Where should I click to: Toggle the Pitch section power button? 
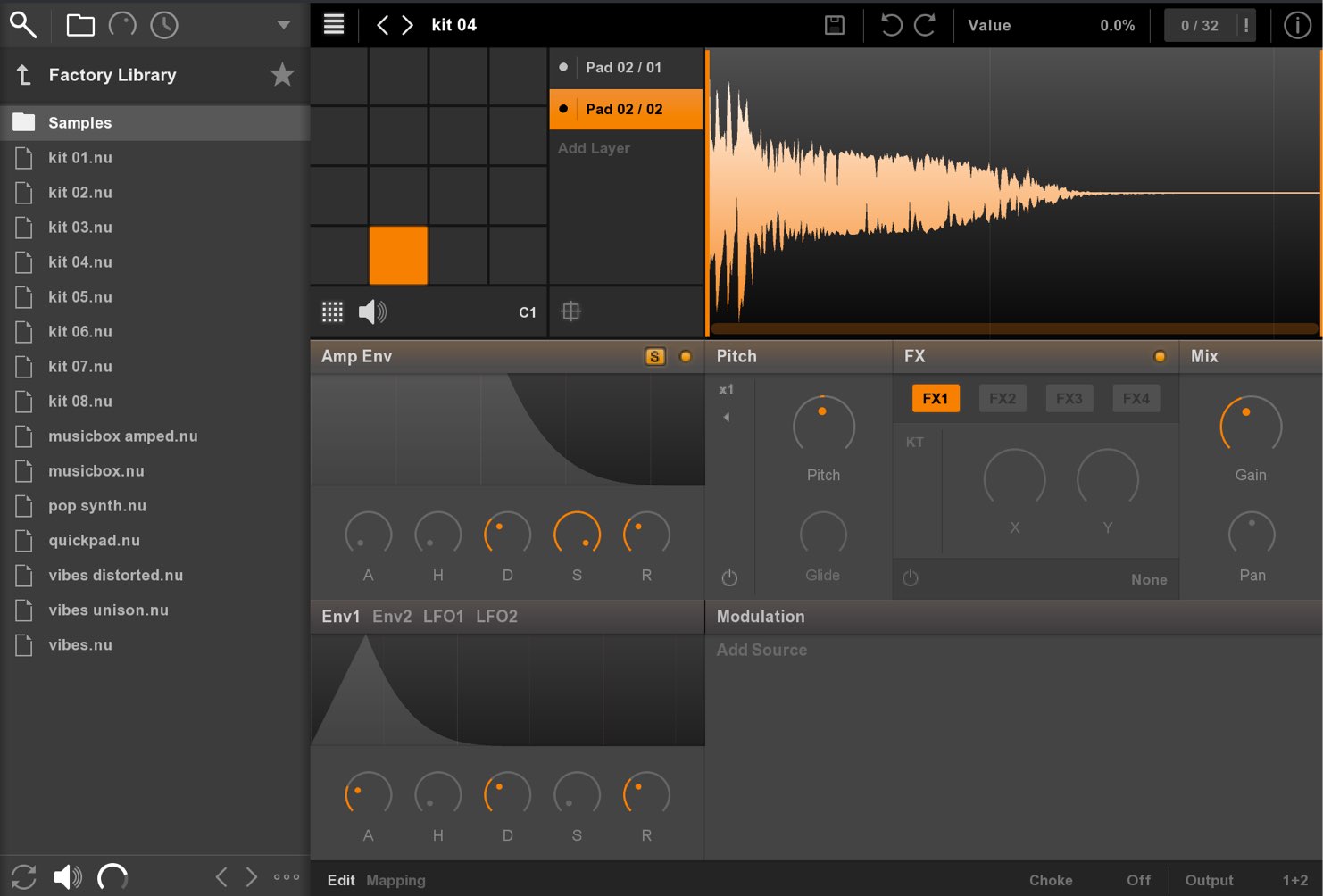(x=729, y=577)
